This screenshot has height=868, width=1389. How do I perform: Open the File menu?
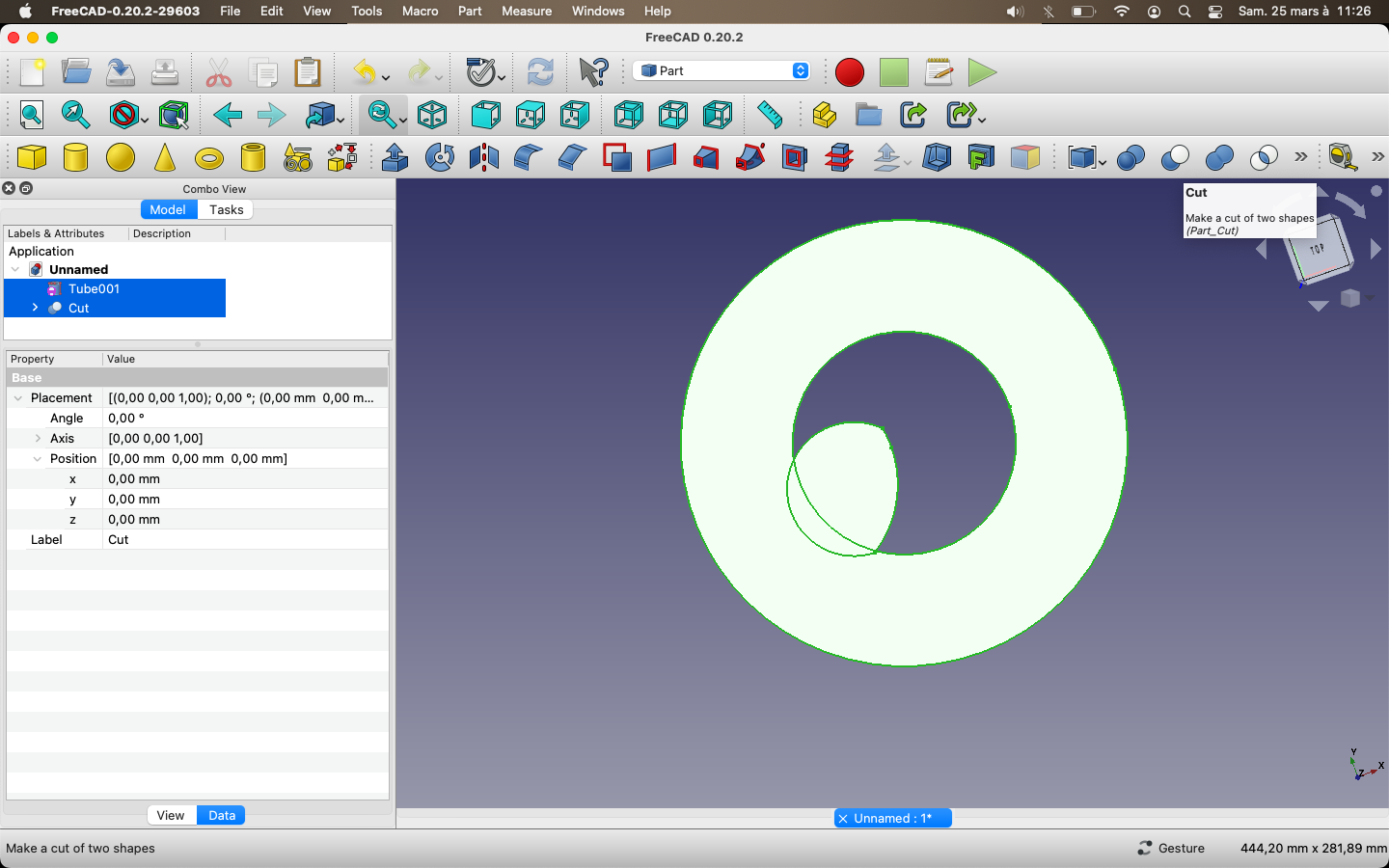(x=231, y=11)
